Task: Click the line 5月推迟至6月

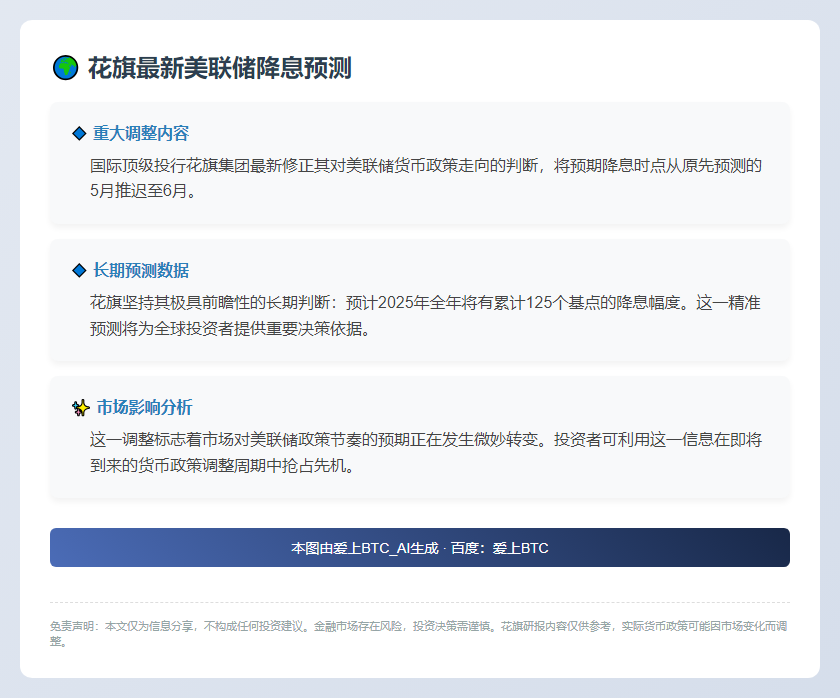Action: pos(143,191)
